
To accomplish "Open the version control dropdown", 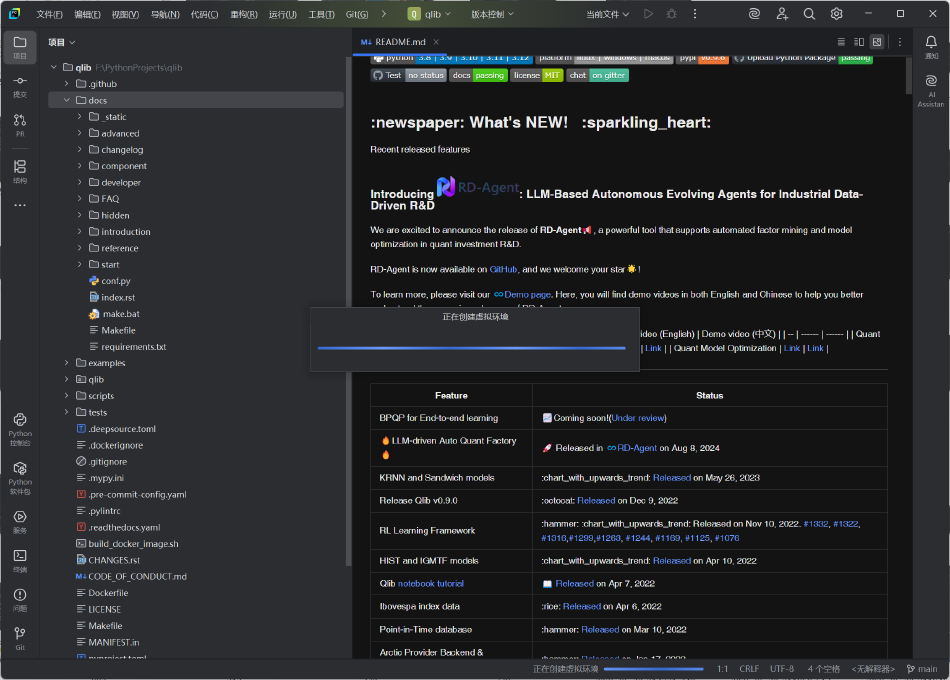I will click(x=492, y=14).
